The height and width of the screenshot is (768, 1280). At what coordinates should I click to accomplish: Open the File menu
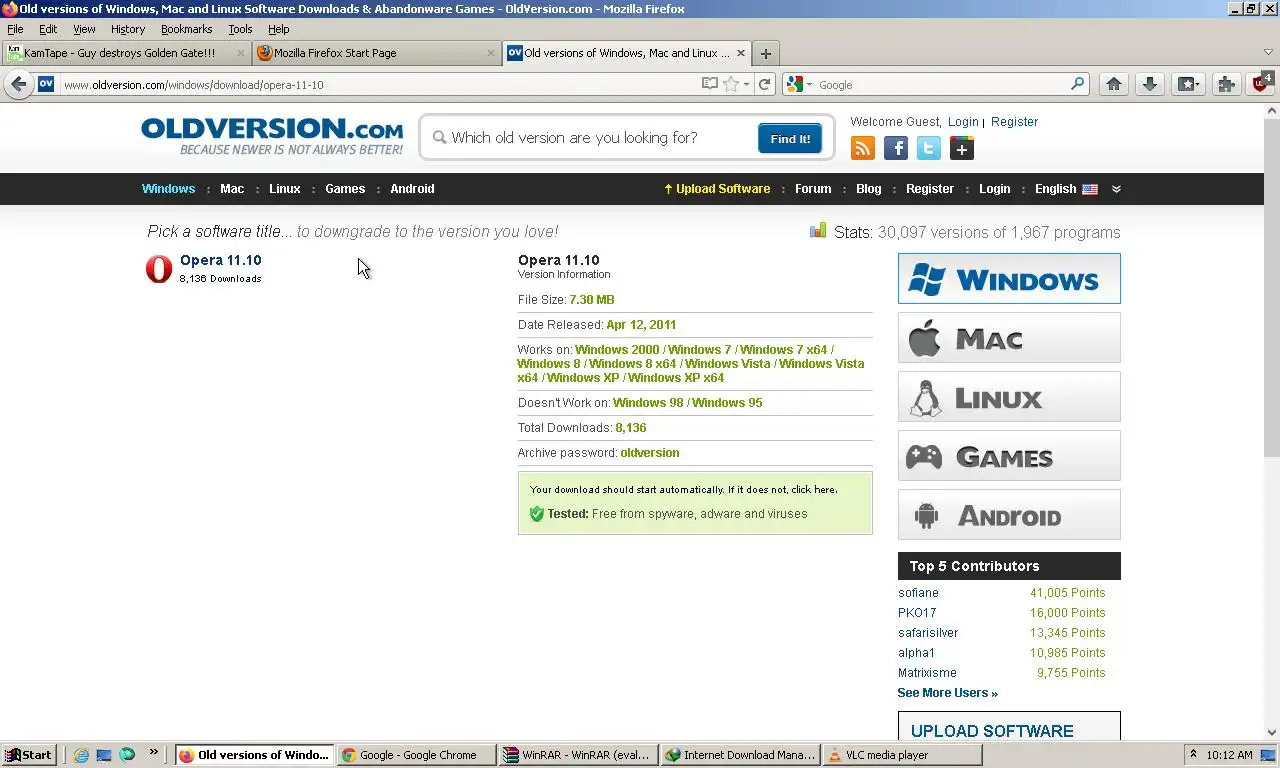(x=15, y=29)
